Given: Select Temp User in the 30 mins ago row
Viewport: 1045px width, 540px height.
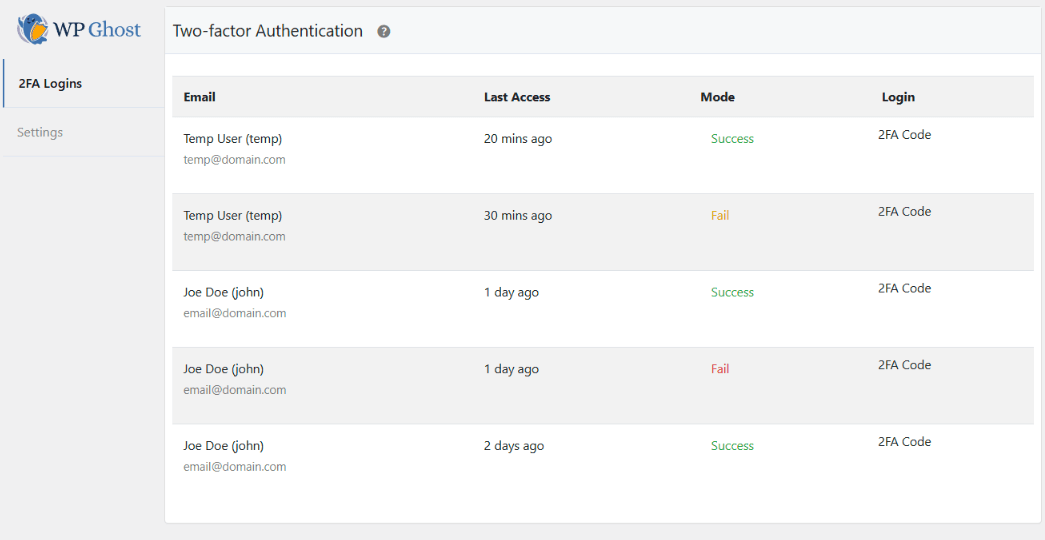Looking at the screenshot, I should tap(233, 215).
